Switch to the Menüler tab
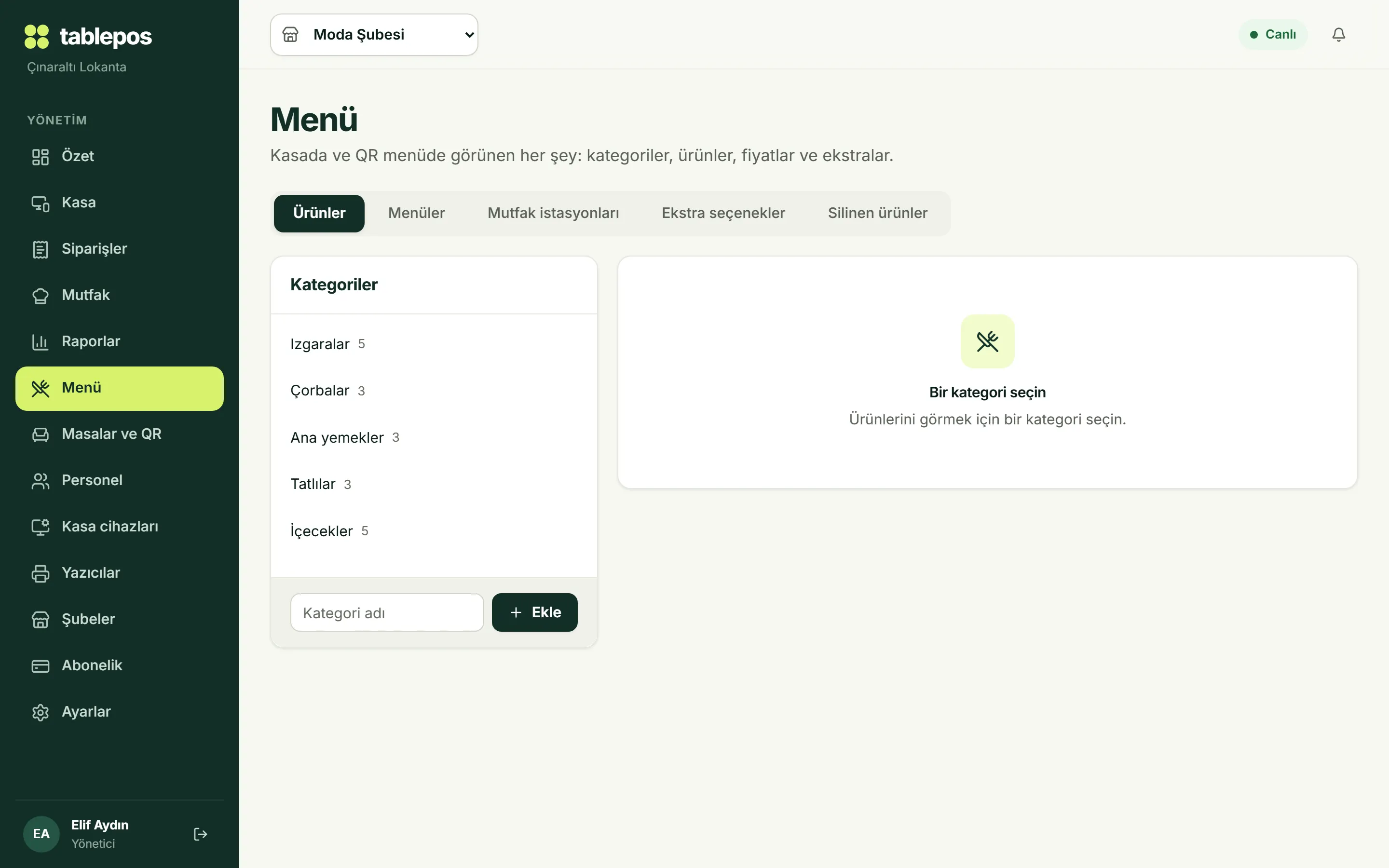 417,214
